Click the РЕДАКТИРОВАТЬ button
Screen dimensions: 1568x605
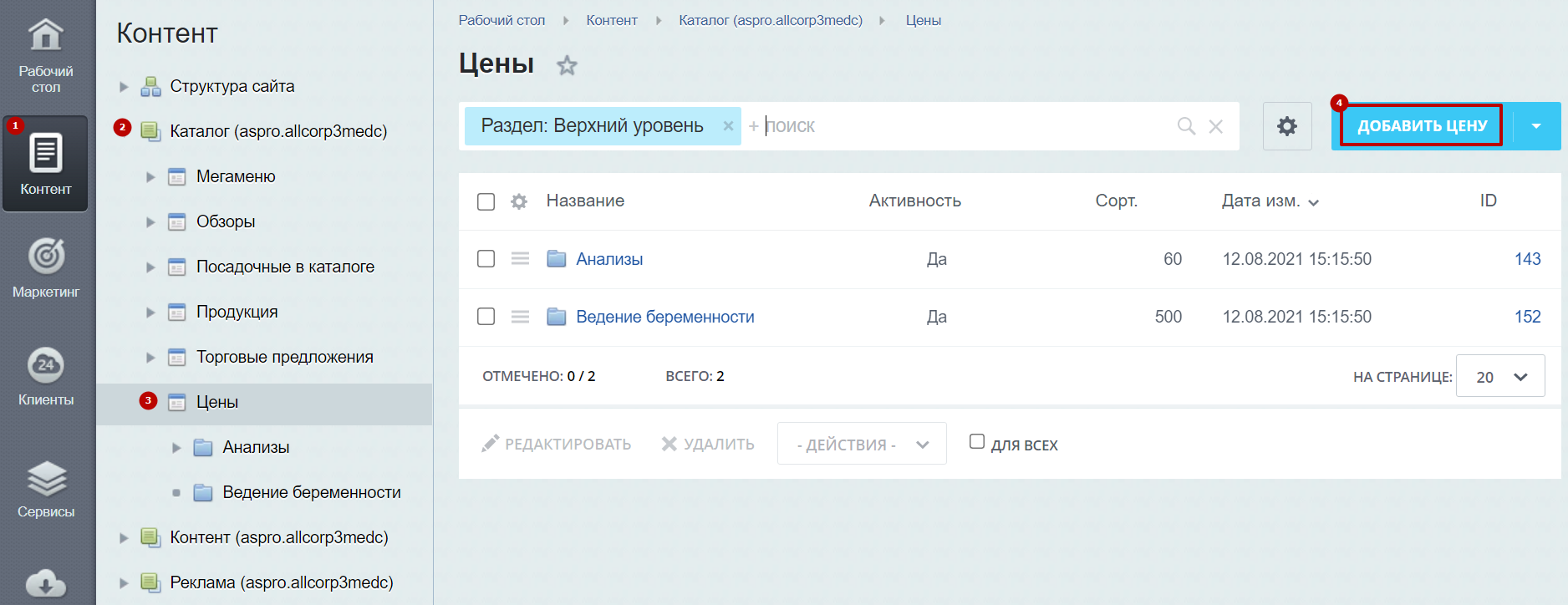pos(557,444)
